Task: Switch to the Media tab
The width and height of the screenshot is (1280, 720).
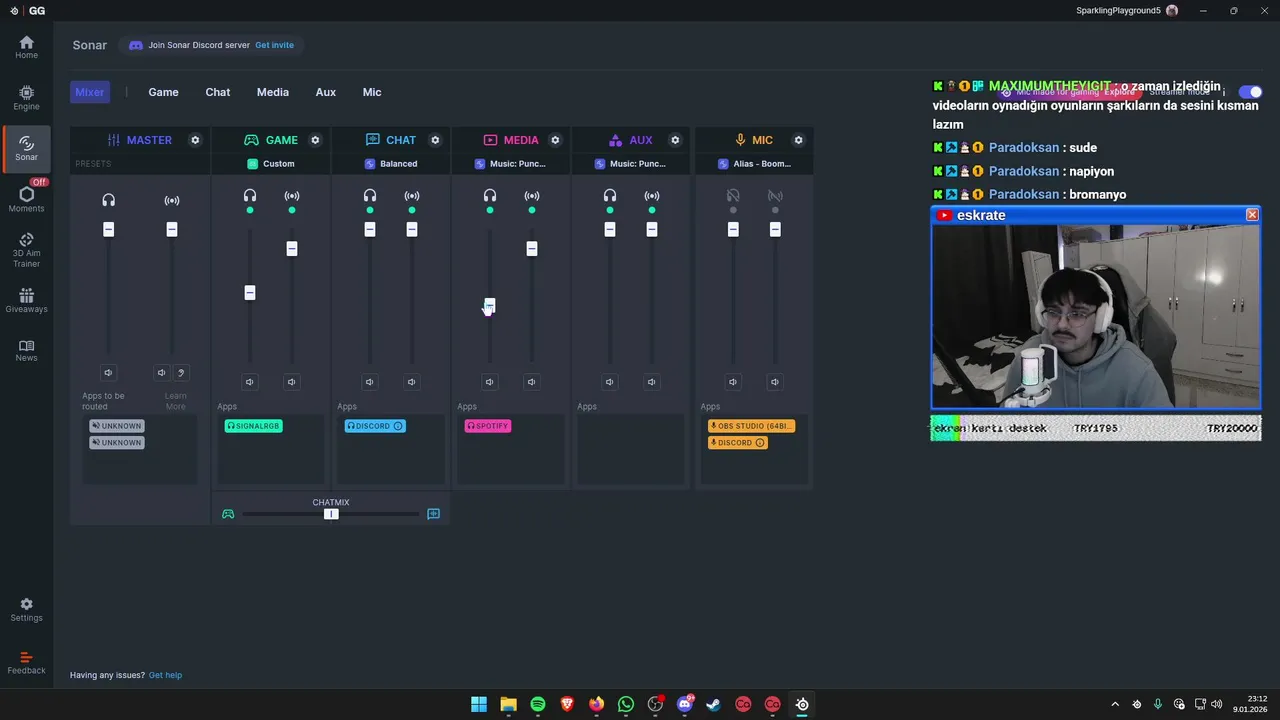Action: click(273, 92)
